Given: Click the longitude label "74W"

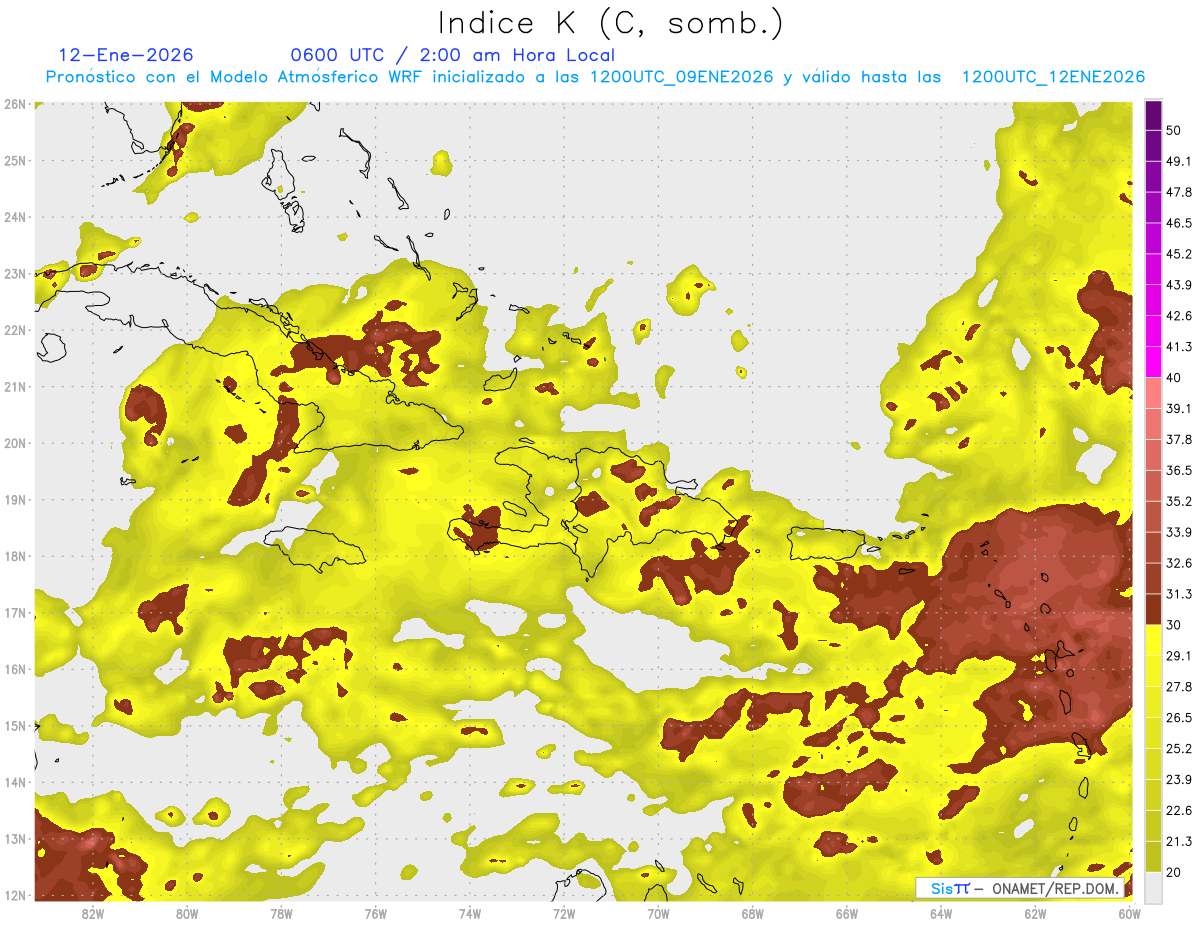Looking at the screenshot, I should click(470, 914).
